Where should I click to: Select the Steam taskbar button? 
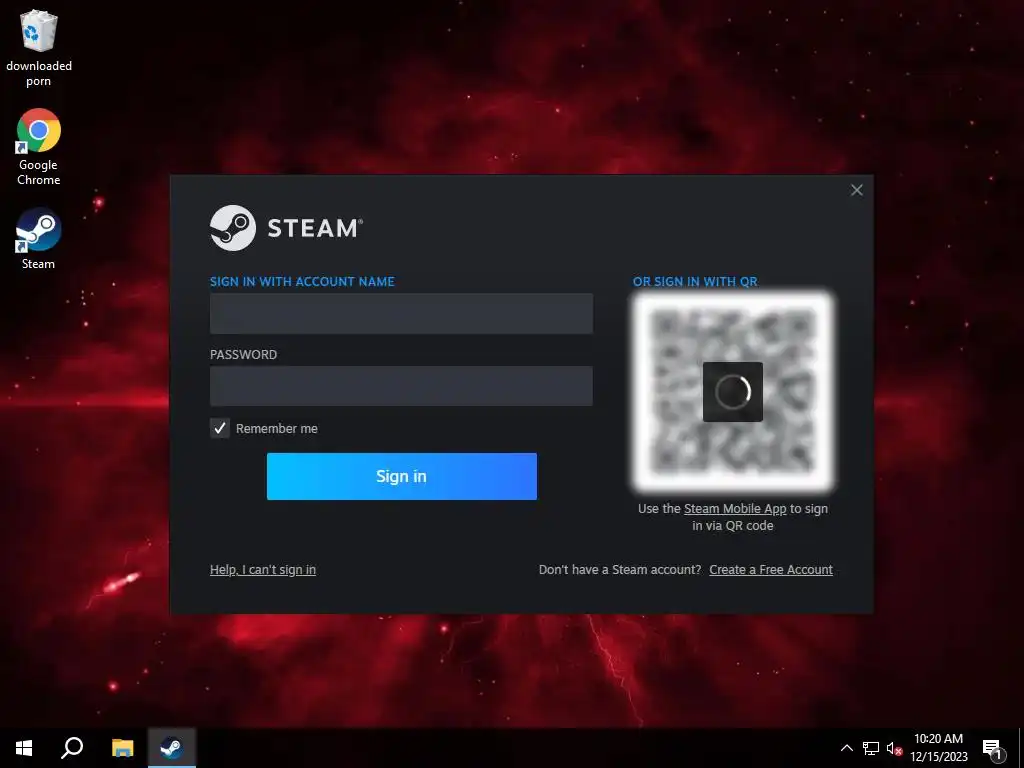(171, 748)
